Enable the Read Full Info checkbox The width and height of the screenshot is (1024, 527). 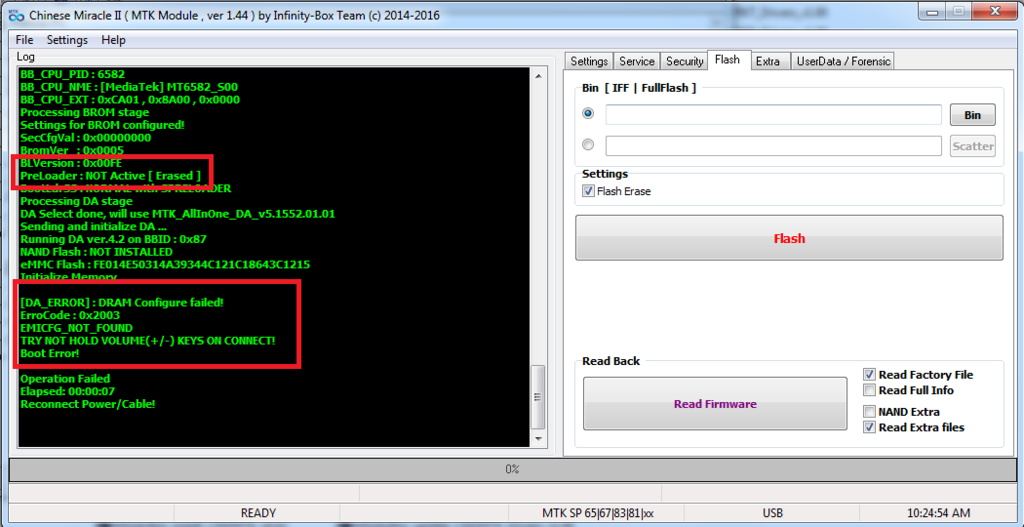[870, 390]
